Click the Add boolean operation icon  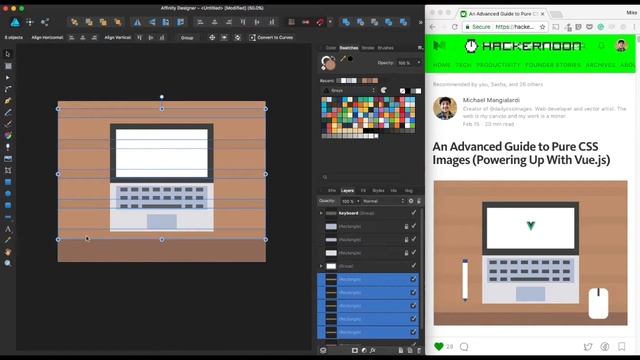click(x=346, y=22)
